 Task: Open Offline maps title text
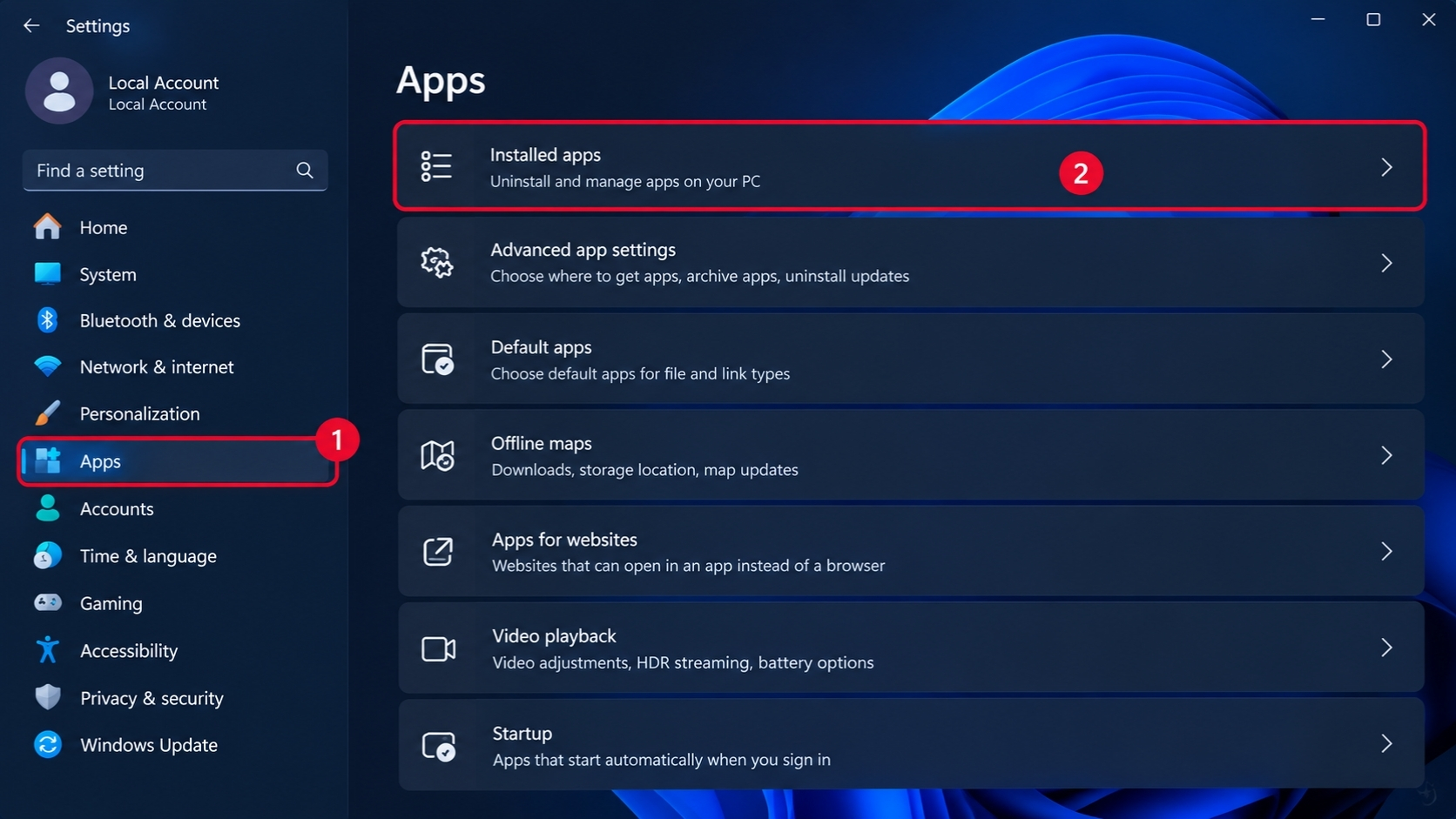[541, 443]
